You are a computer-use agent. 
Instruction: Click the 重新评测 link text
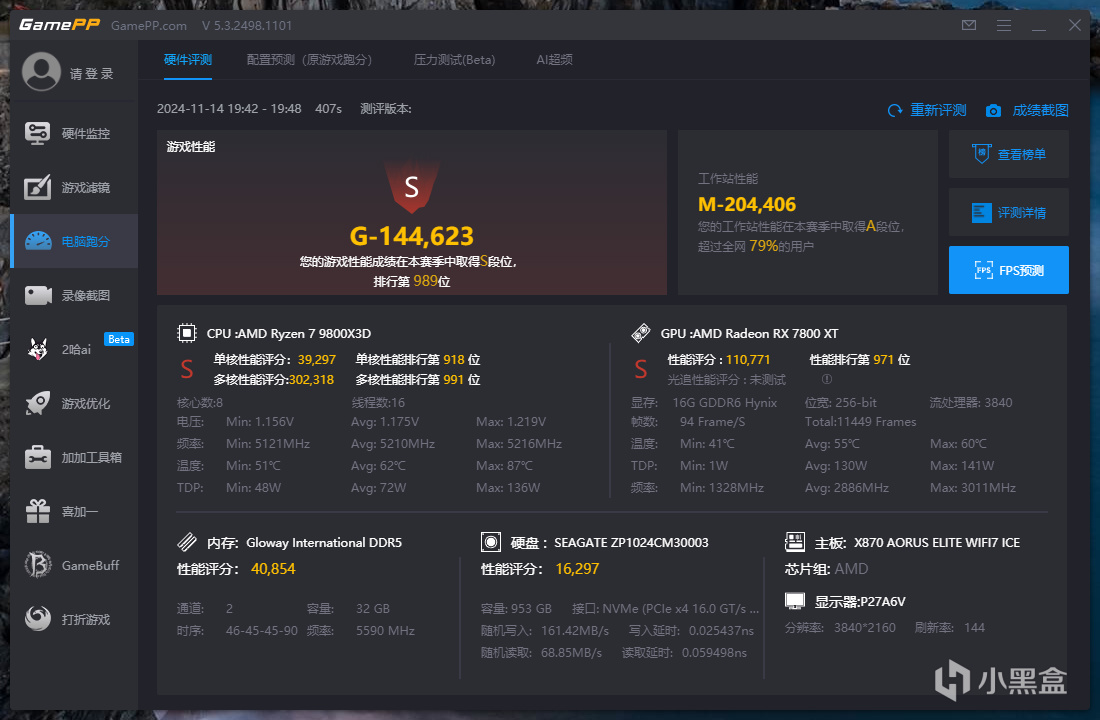tap(938, 110)
